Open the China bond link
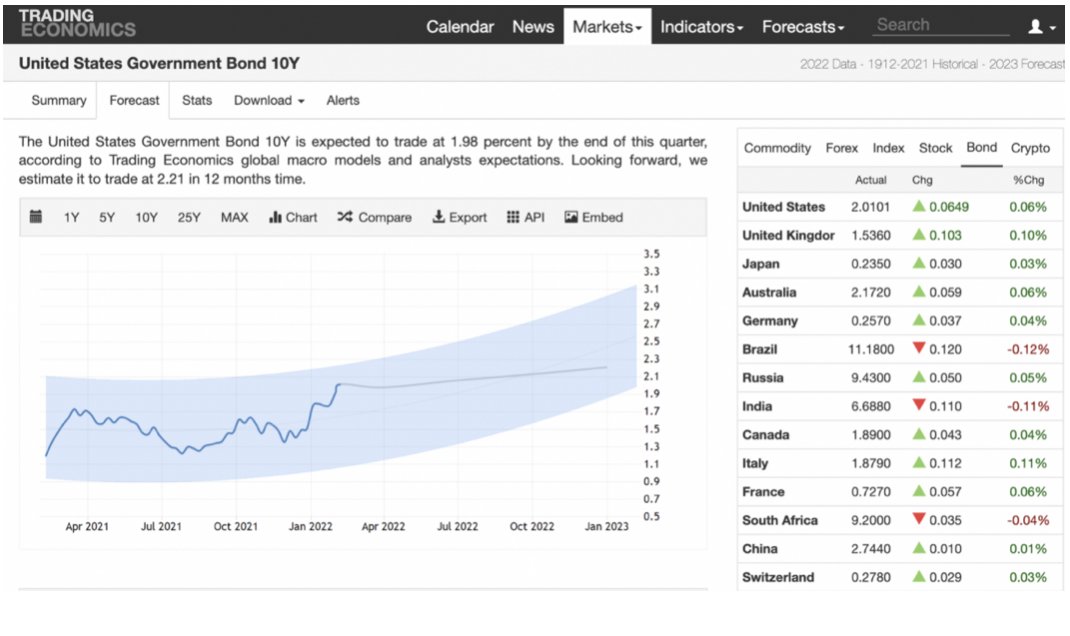The image size is (1070, 636). click(x=760, y=549)
